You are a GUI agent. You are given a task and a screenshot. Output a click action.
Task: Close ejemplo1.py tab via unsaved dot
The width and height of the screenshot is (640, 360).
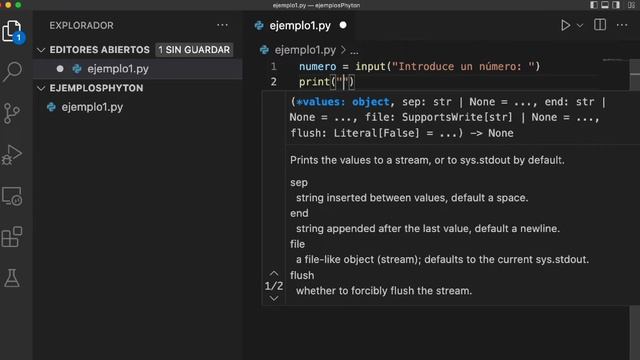click(343, 25)
